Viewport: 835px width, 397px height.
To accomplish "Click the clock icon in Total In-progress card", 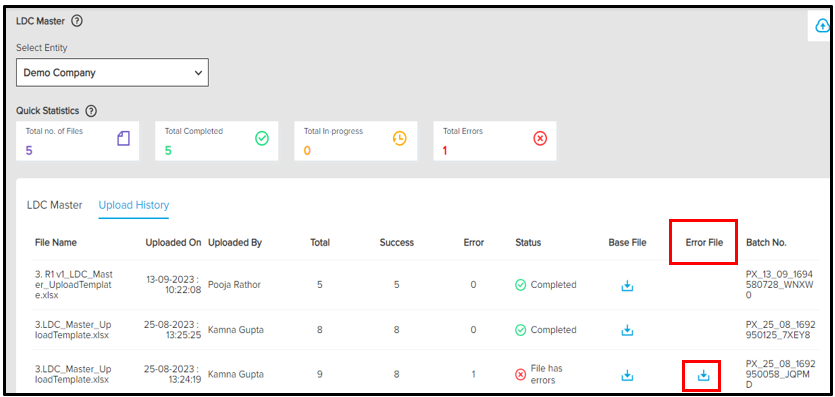I will (399, 138).
